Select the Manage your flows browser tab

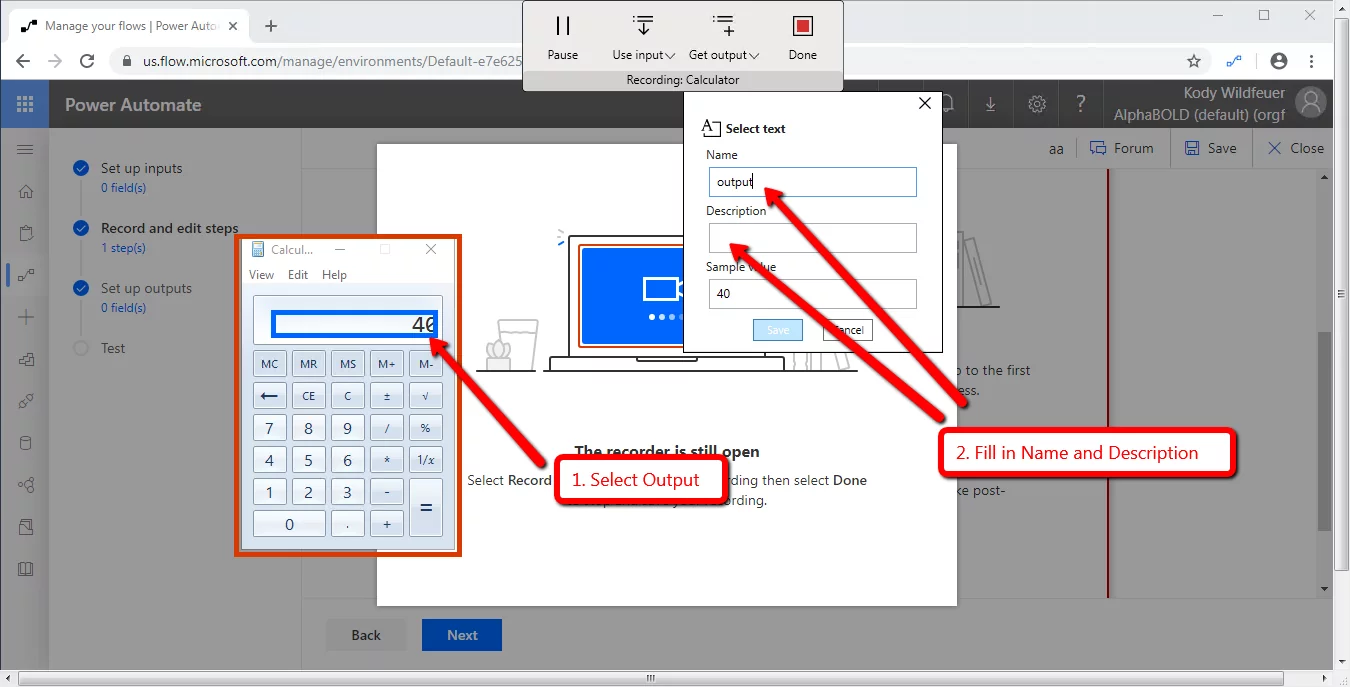[127, 26]
